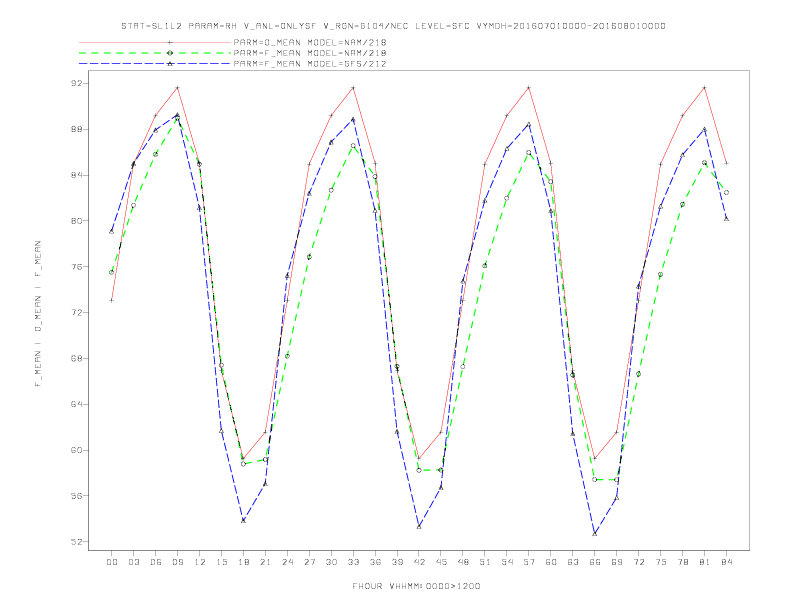
Task: Click x-axis tick label 42
Action: pos(419,562)
